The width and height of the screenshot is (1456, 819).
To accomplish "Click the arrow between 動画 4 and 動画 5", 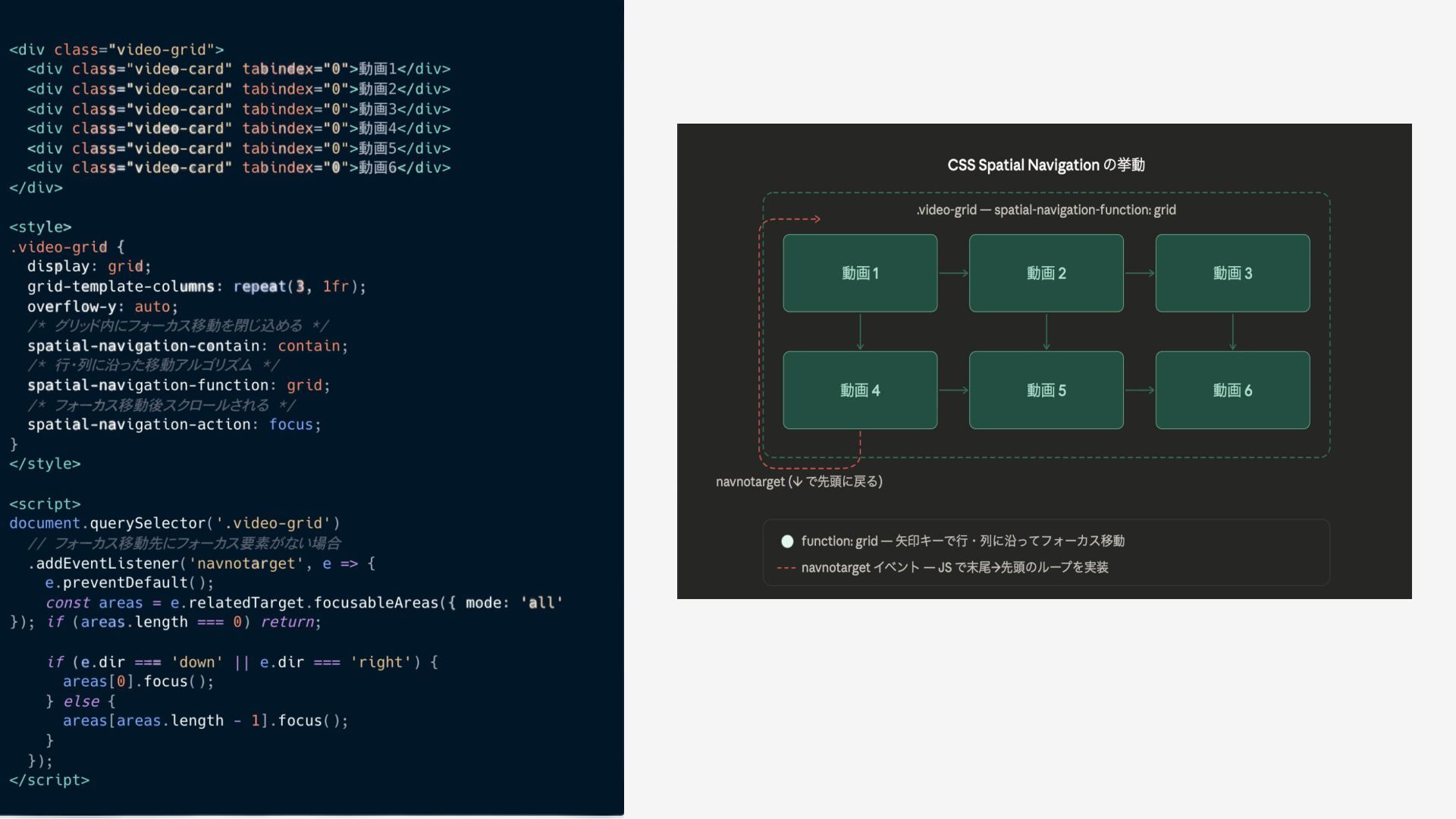I will pos(953,390).
